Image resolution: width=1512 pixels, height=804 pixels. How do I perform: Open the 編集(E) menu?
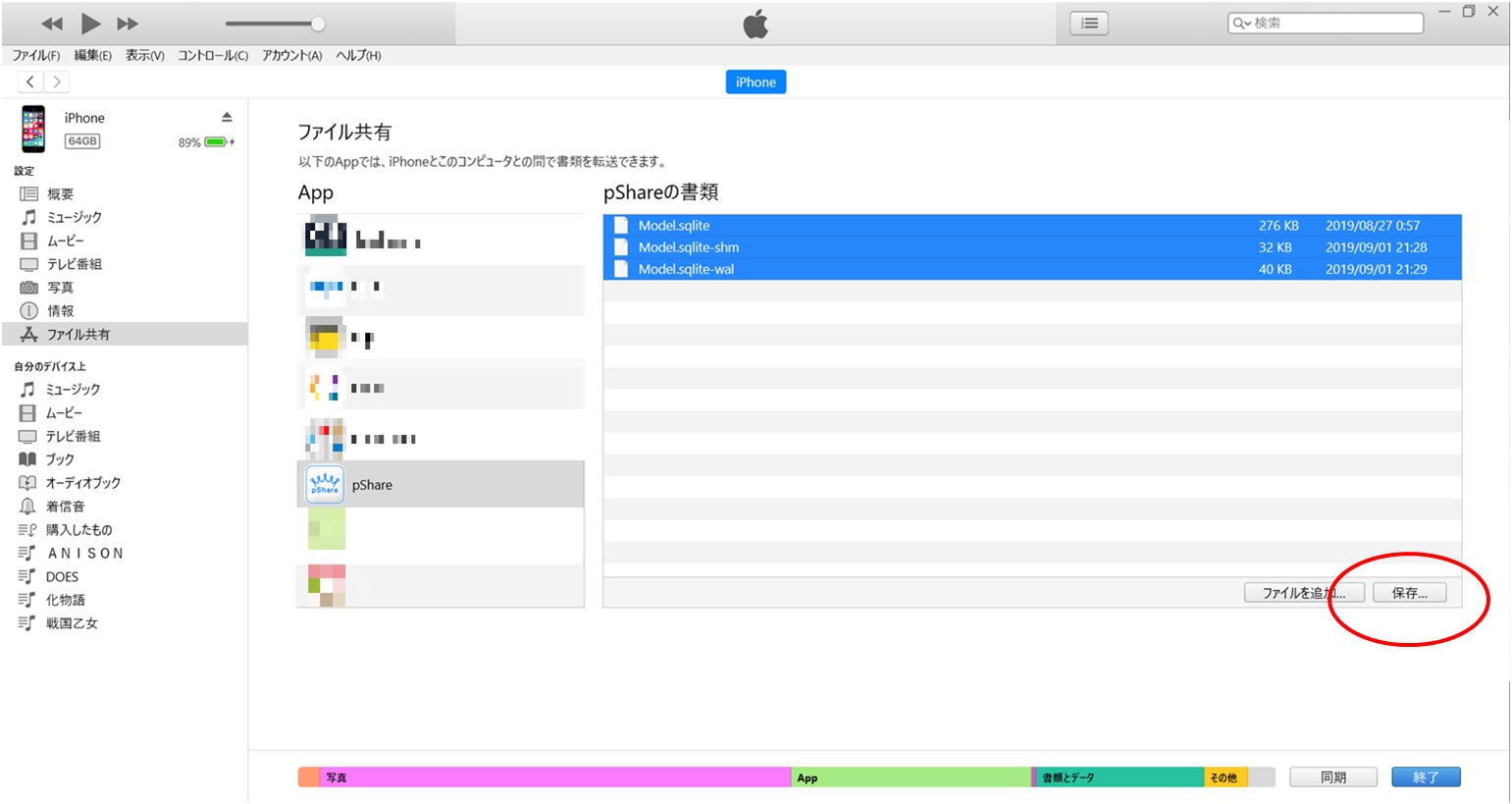click(x=93, y=55)
